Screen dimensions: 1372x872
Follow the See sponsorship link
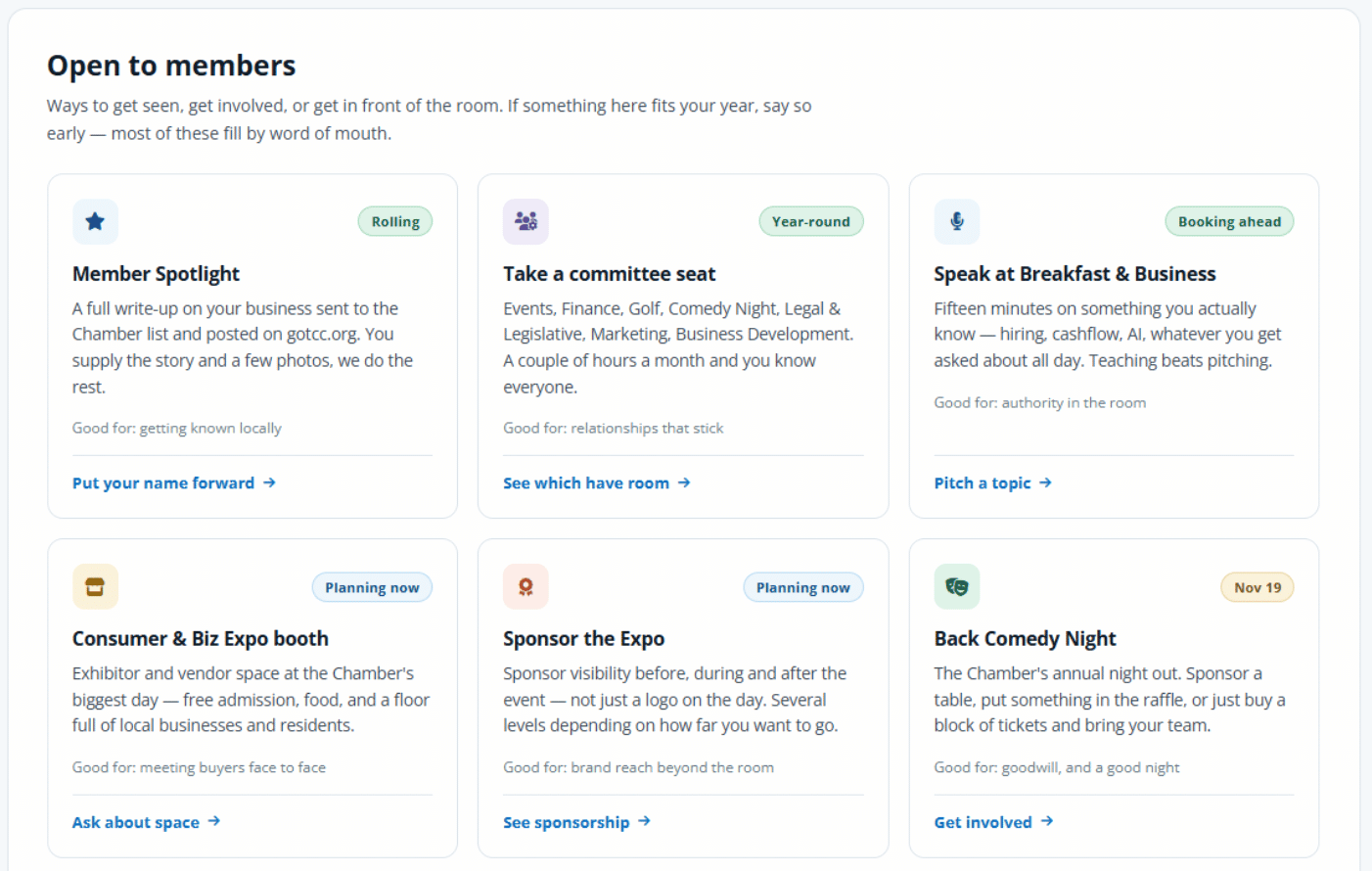click(x=577, y=822)
